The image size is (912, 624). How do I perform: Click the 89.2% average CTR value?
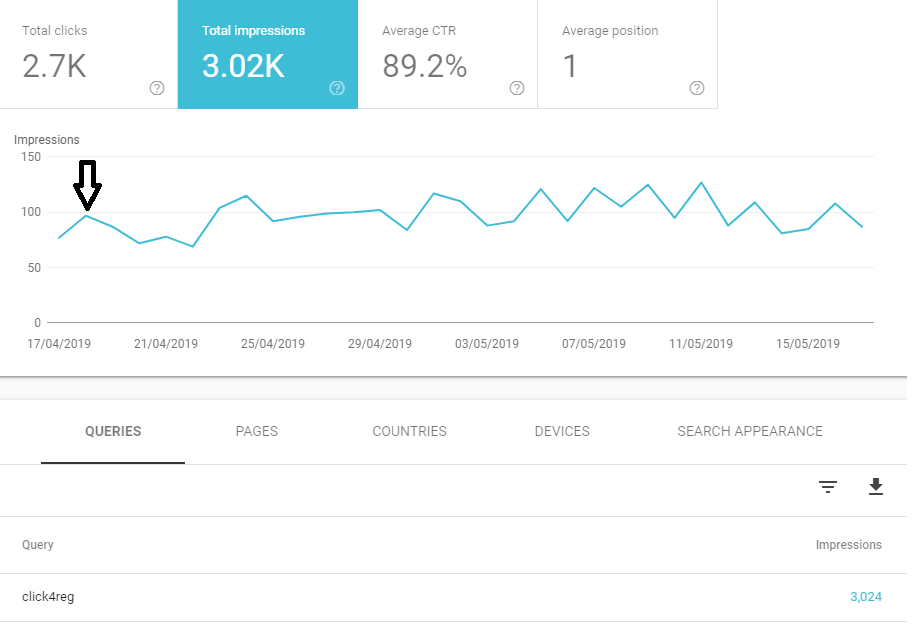pos(425,66)
